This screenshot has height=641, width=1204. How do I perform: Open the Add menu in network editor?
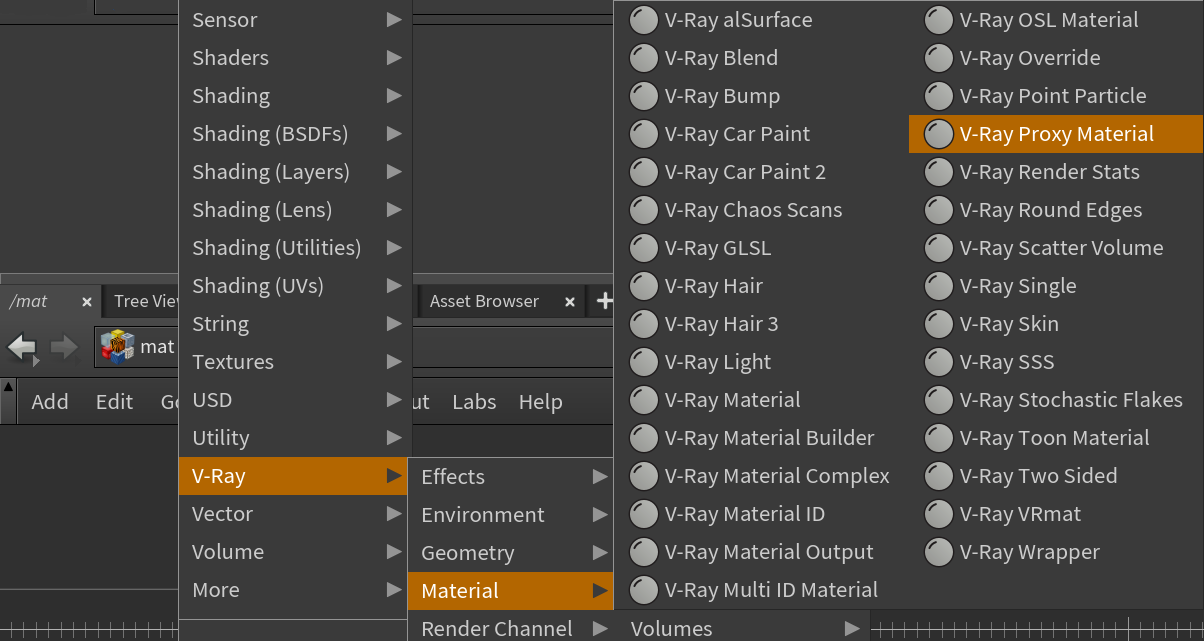tap(50, 402)
